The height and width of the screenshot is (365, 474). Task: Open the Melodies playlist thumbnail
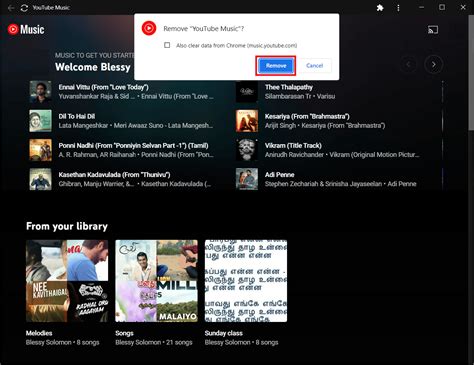point(67,281)
